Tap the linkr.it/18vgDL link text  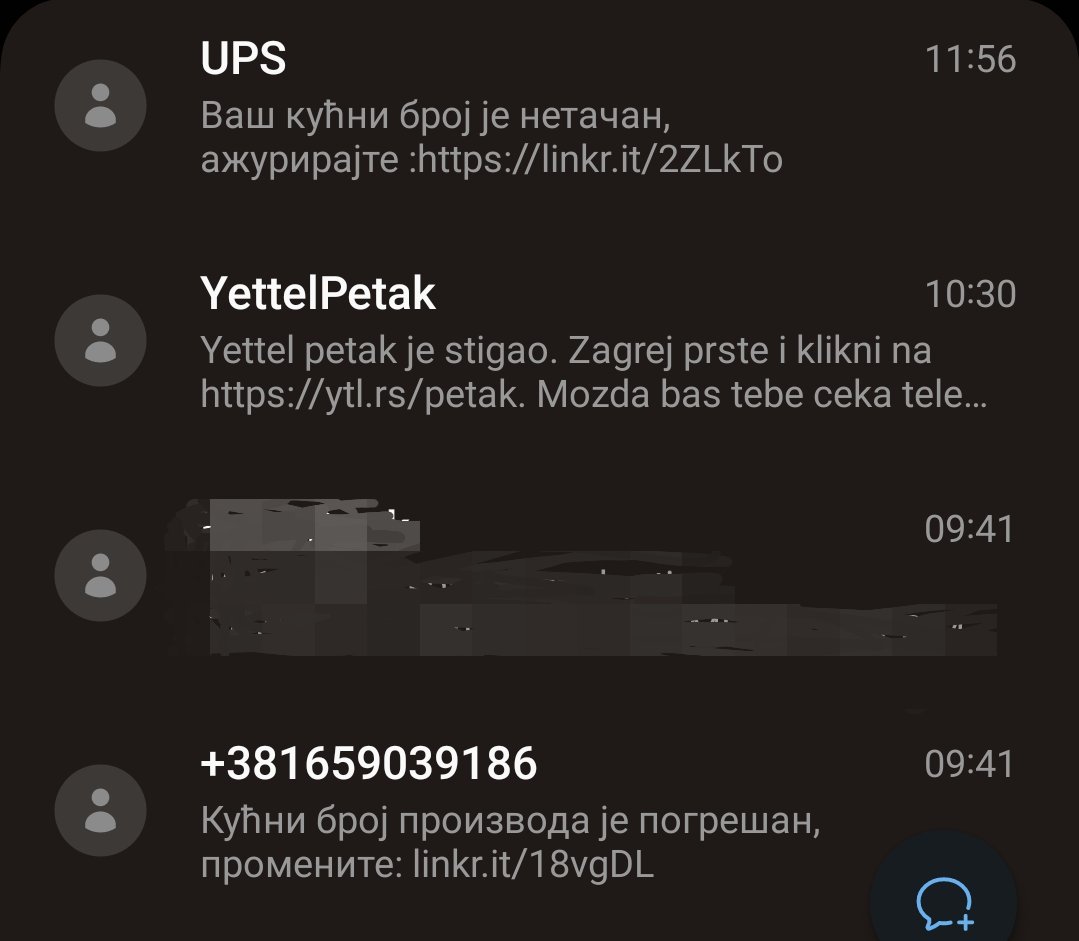533,865
